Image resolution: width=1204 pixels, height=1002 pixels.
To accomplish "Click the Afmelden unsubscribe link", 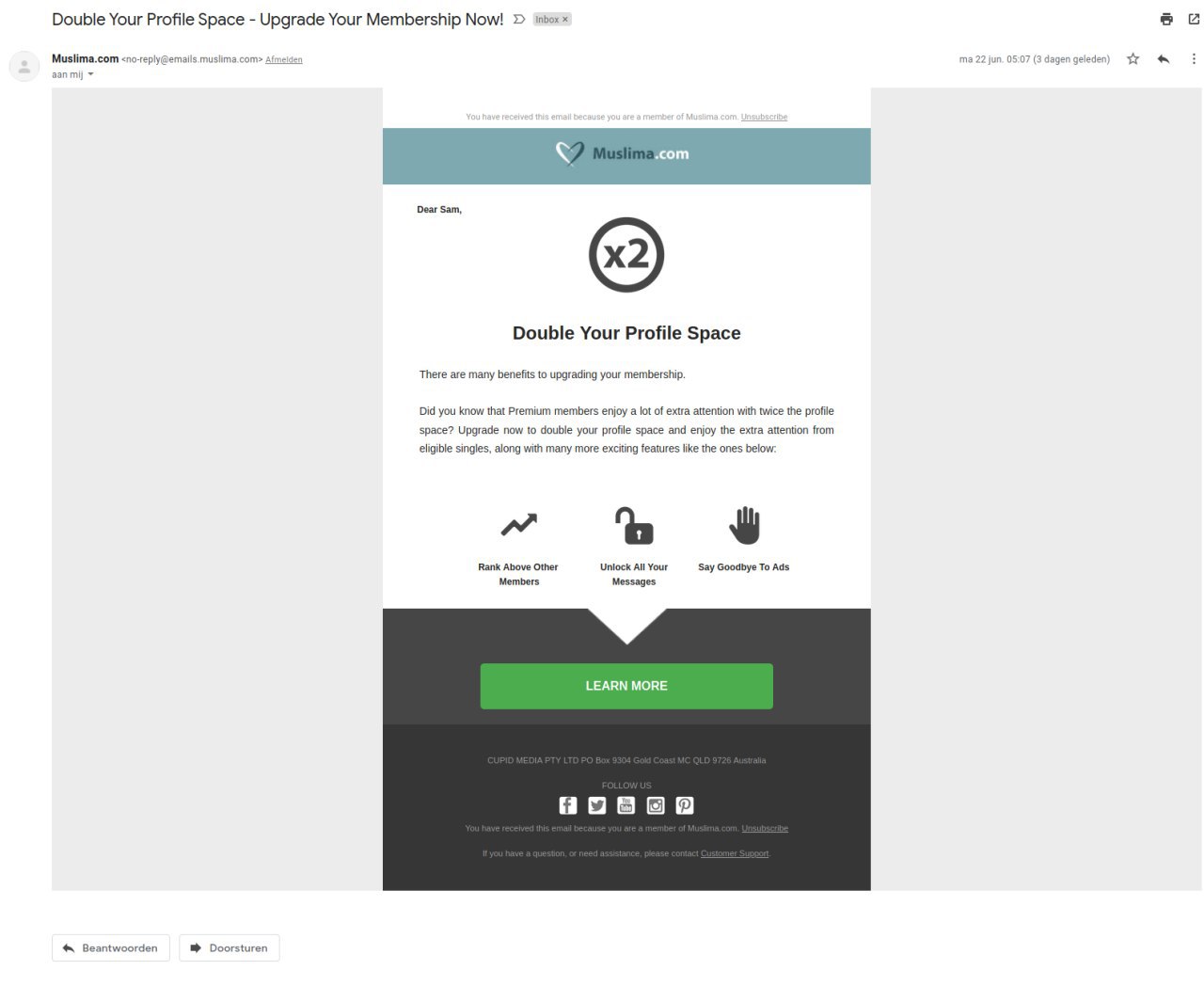I will pyautogui.click(x=284, y=59).
